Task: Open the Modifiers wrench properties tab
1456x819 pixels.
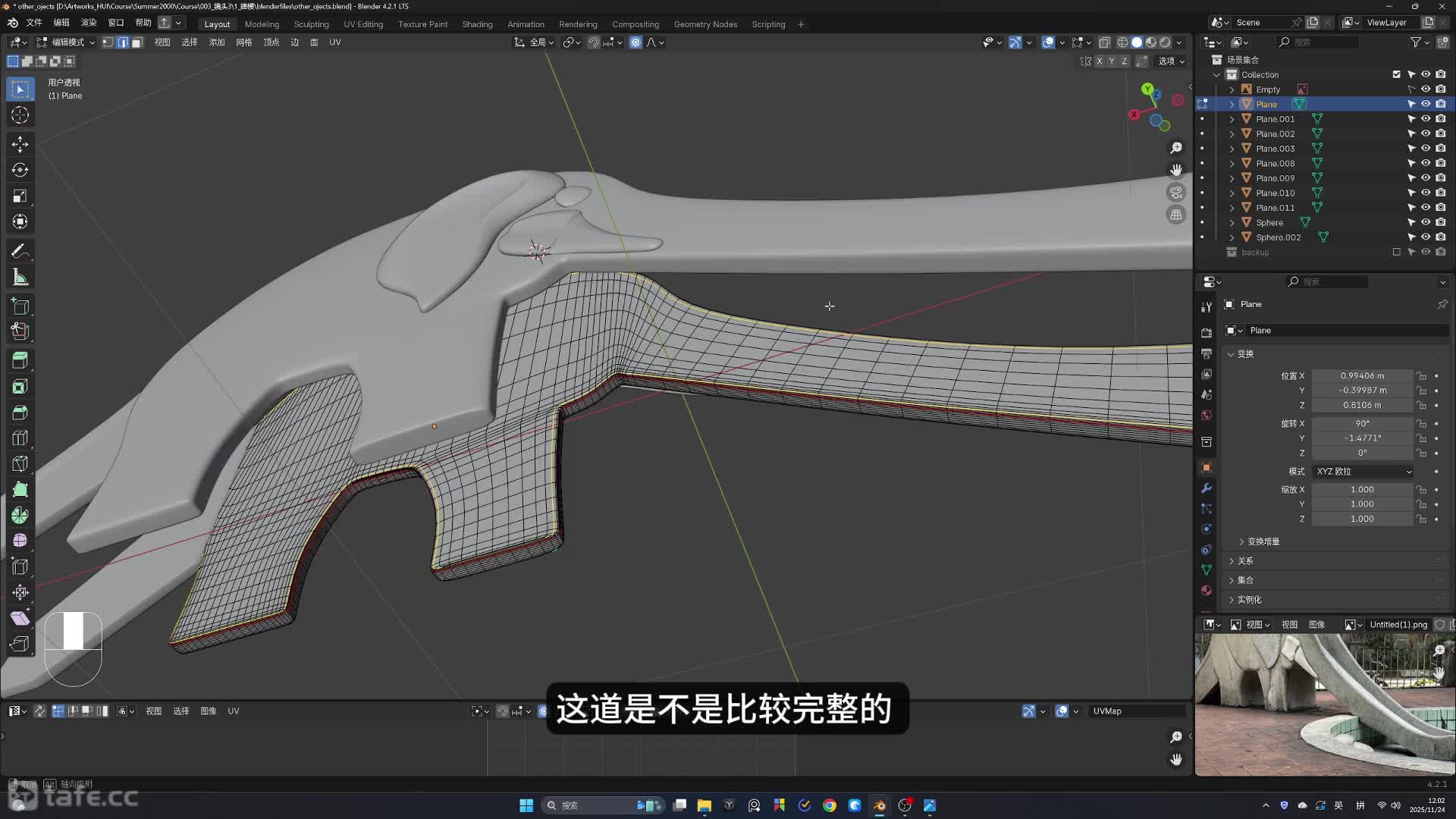Action: (1207, 488)
